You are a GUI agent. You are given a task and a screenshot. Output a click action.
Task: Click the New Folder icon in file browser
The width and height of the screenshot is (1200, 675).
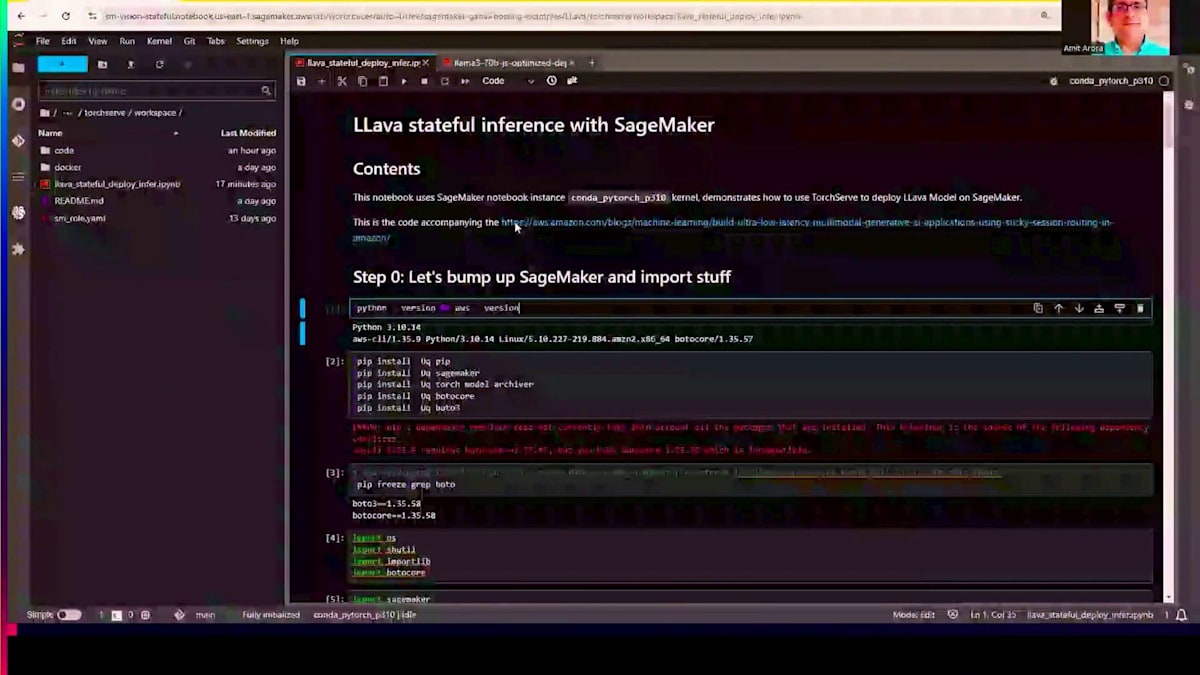(x=102, y=64)
